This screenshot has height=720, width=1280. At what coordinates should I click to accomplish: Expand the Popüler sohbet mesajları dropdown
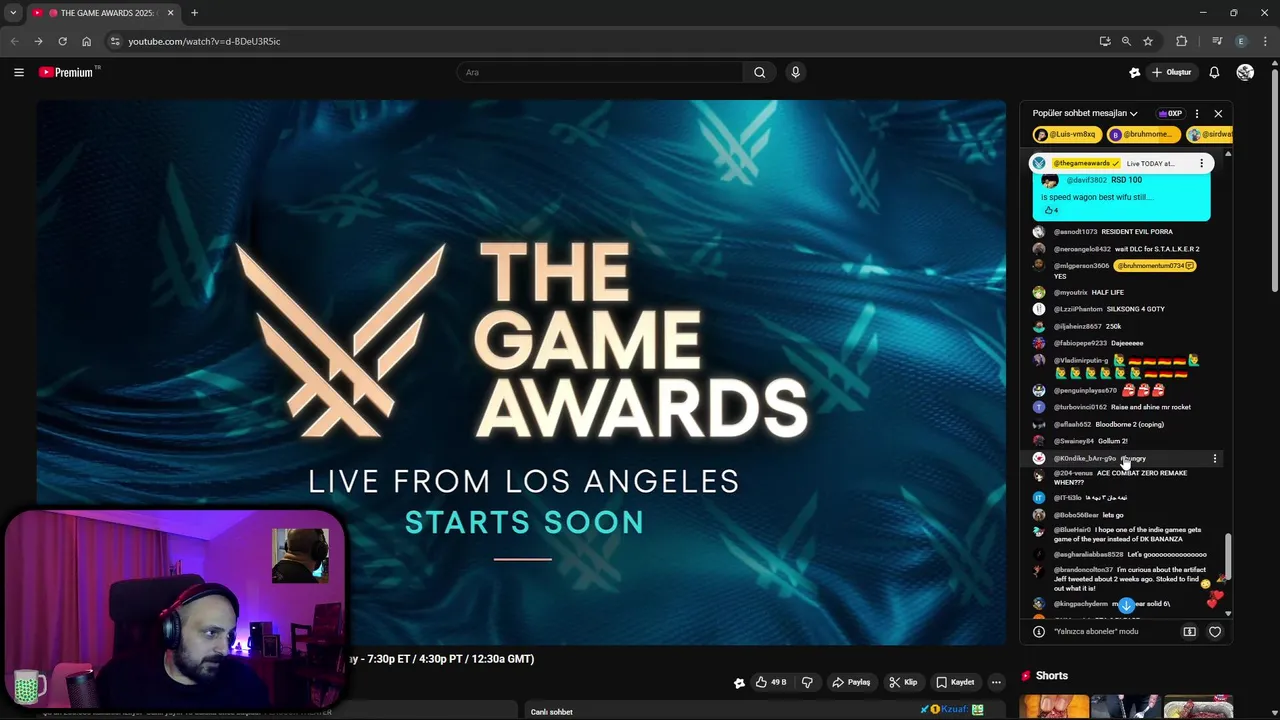click(x=1085, y=113)
